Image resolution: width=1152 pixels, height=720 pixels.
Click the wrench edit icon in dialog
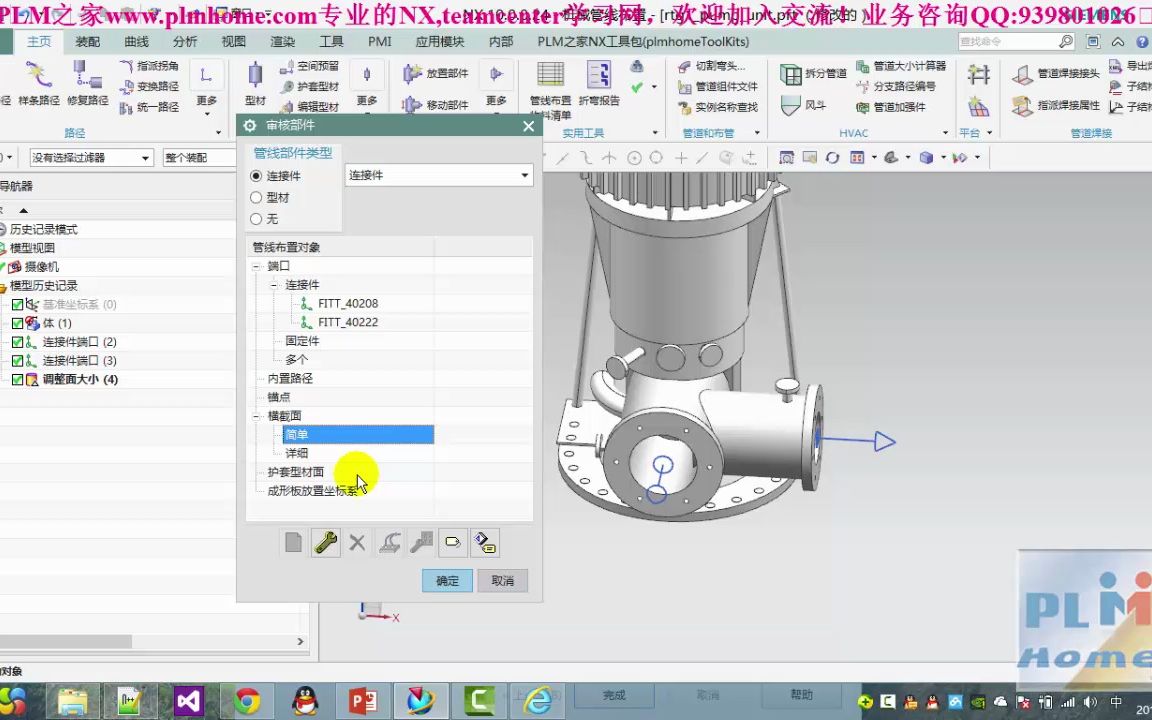(325, 543)
